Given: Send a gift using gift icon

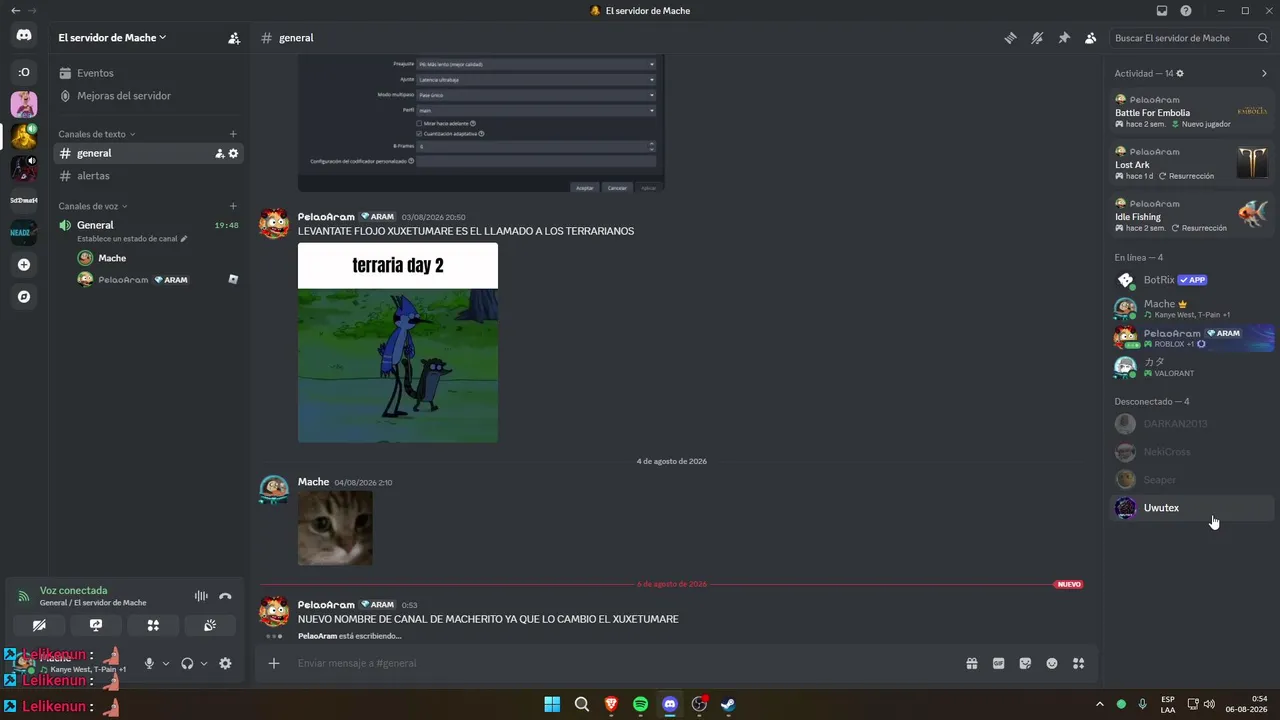Looking at the screenshot, I should click(971, 663).
